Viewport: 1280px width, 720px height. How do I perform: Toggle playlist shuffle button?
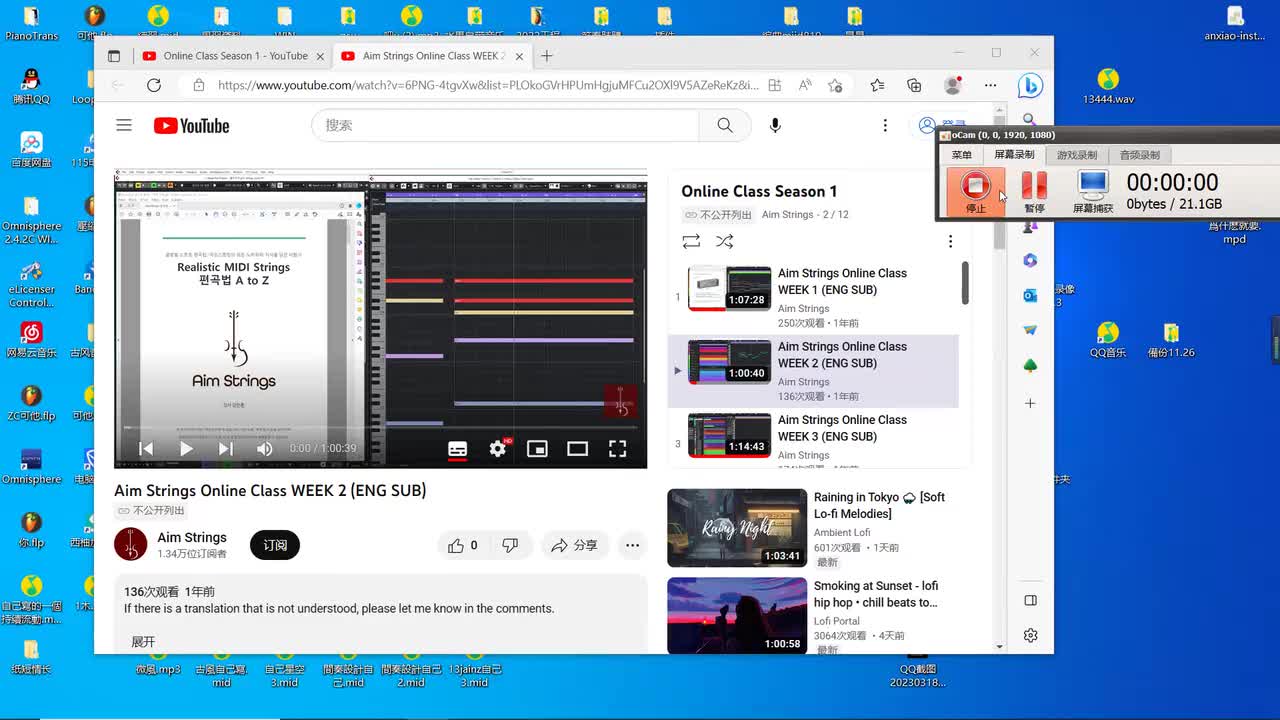tap(725, 241)
